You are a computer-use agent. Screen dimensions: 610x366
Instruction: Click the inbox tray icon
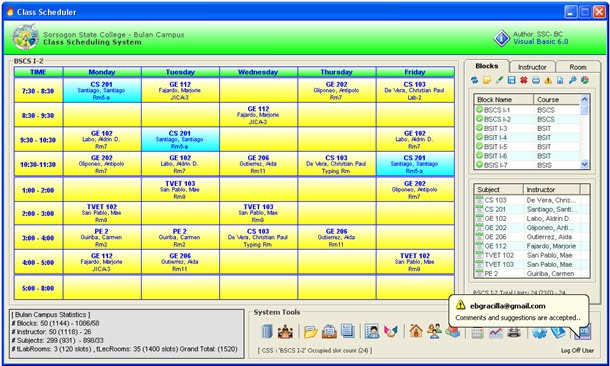click(329, 331)
